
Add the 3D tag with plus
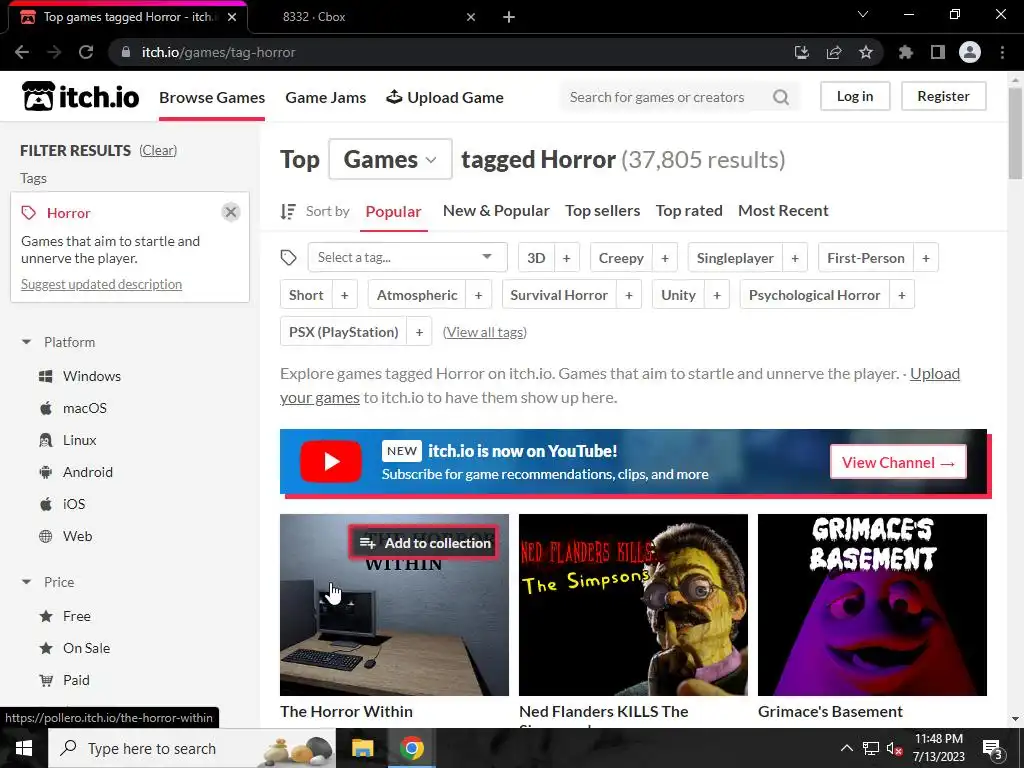[x=566, y=258]
